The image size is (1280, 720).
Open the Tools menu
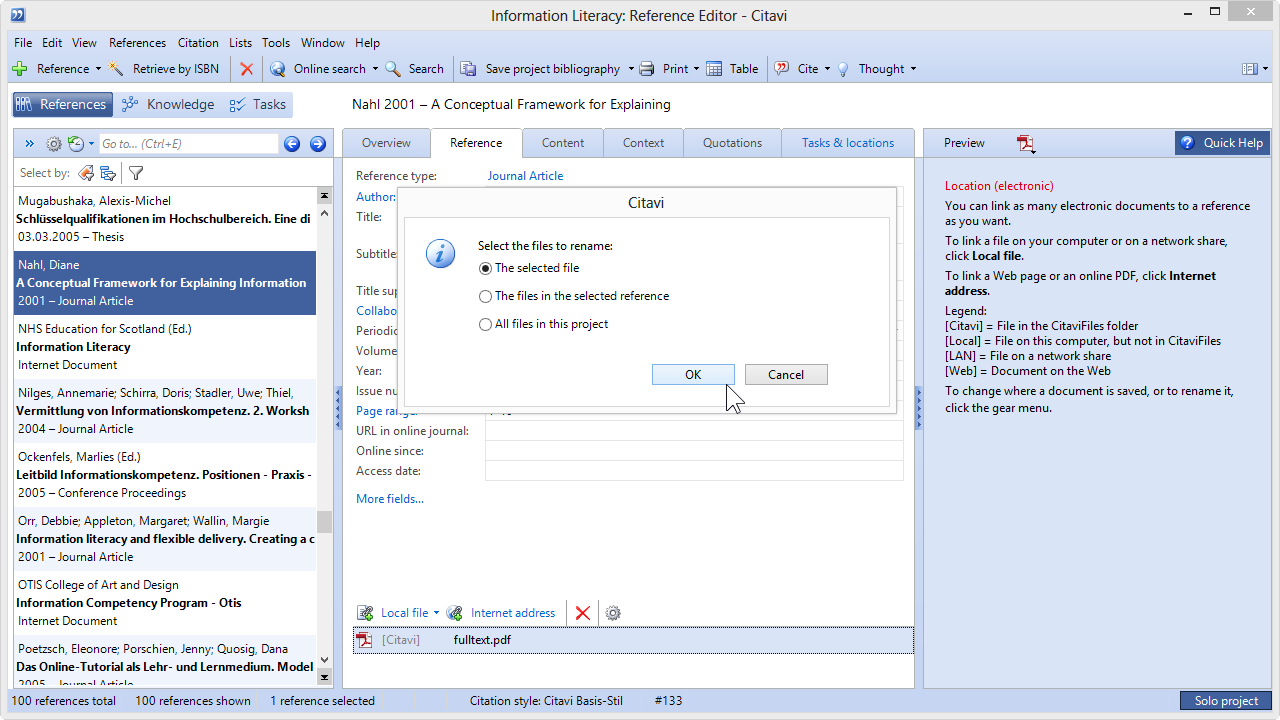276,43
